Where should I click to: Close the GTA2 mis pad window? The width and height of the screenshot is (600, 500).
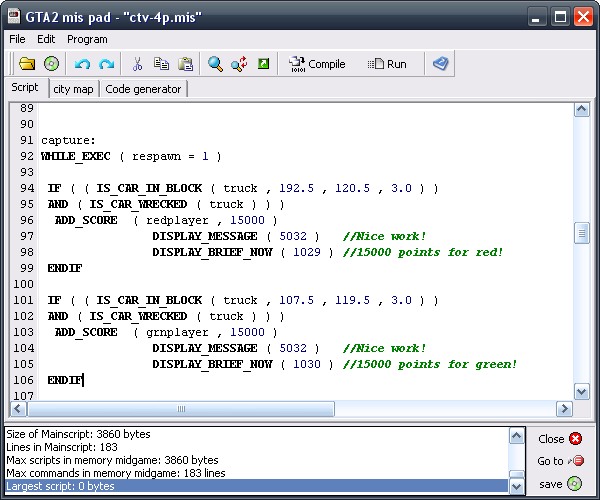coord(583,17)
